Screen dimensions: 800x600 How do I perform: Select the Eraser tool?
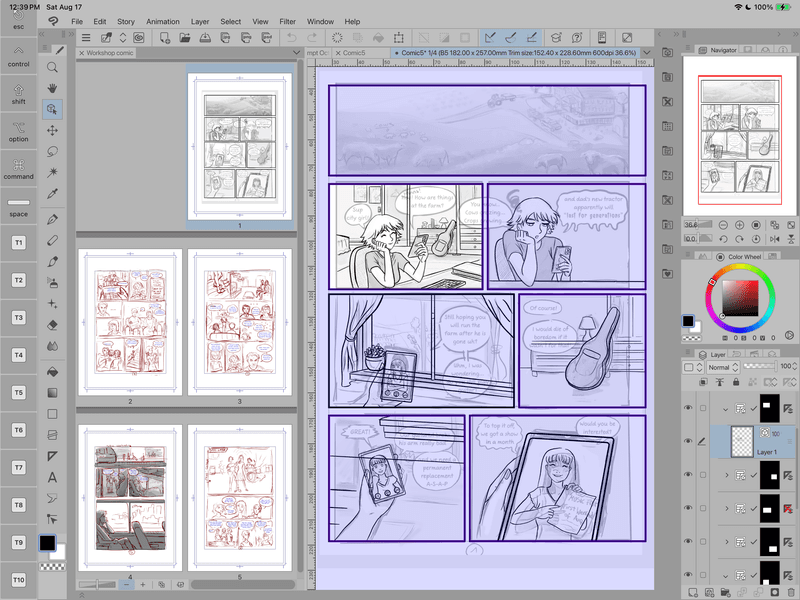tap(52, 324)
